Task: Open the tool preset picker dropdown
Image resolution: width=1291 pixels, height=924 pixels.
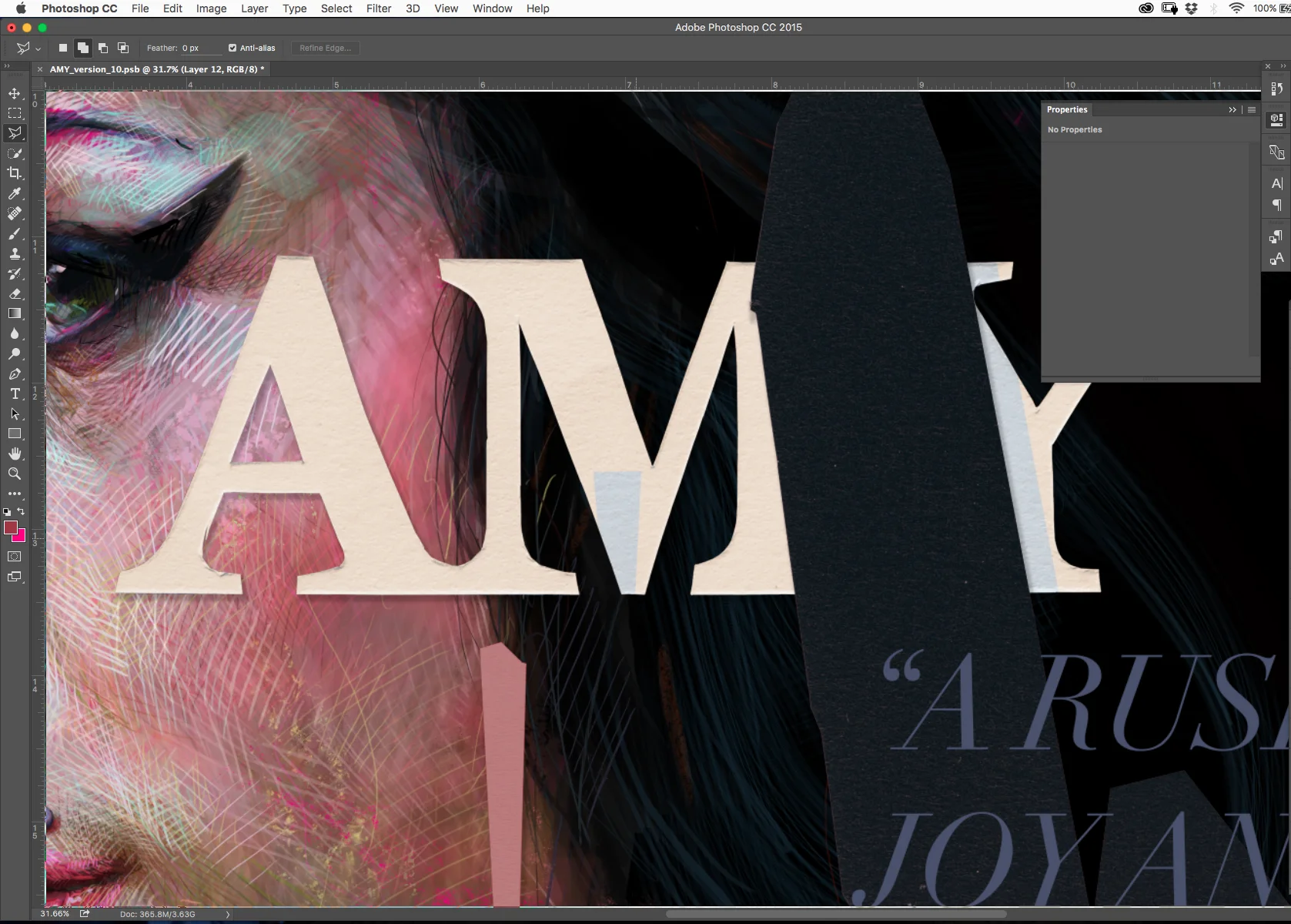Action: (38, 49)
